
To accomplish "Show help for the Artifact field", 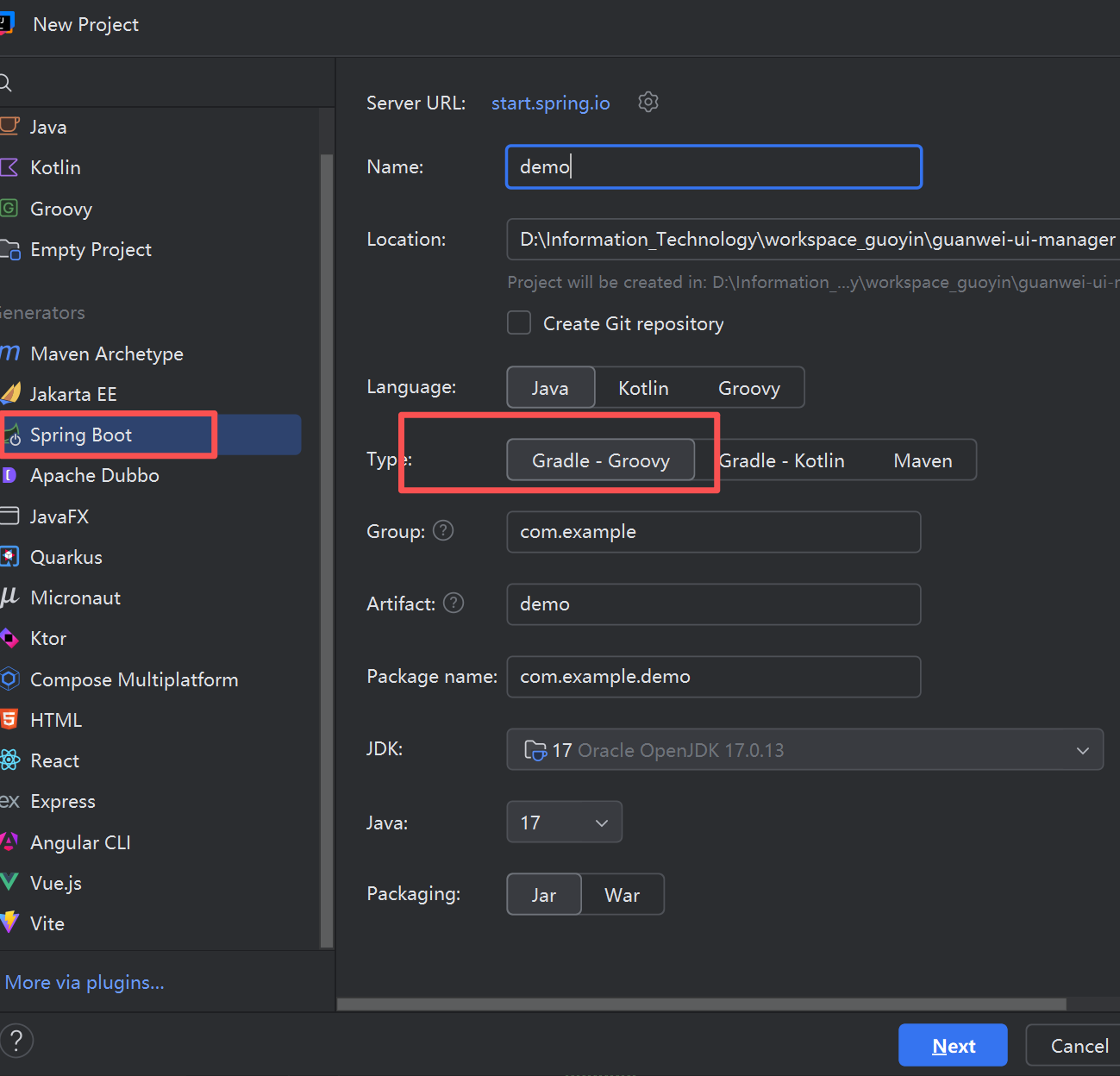I will 454,603.
